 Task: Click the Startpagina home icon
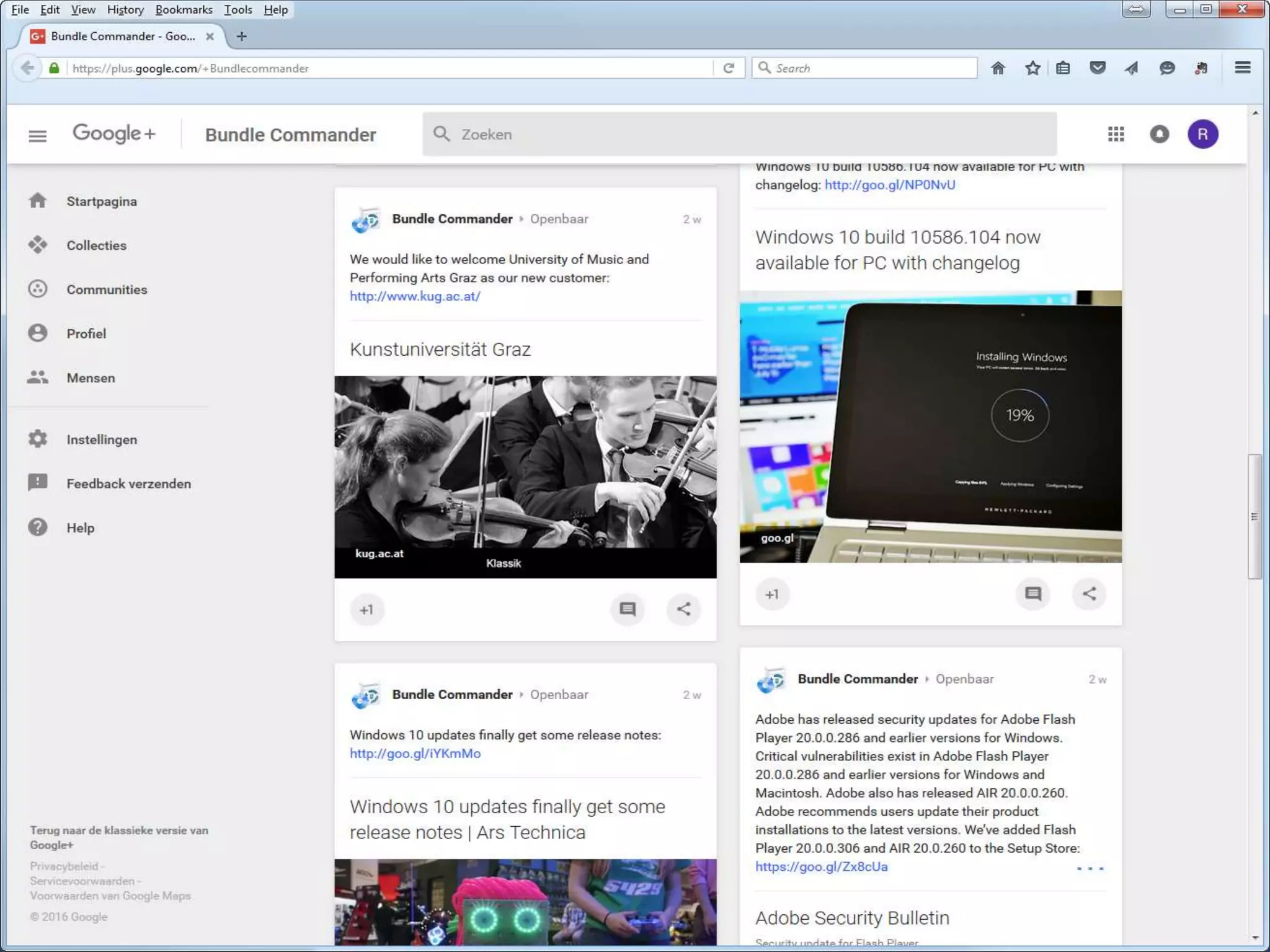pos(38,201)
